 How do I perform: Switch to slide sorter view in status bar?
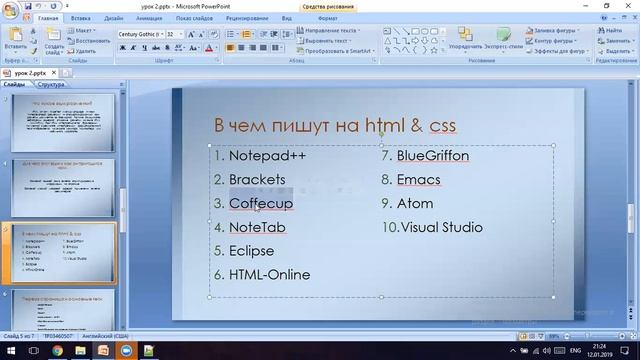pos(532,336)
